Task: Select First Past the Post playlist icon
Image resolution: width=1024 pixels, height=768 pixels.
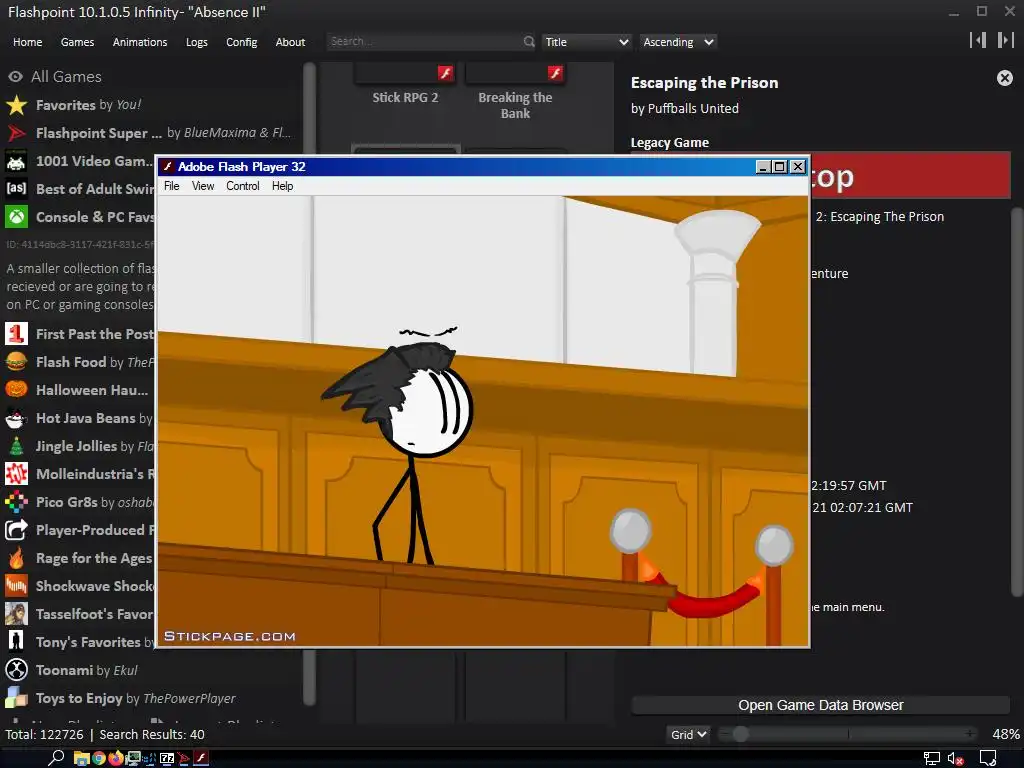Action: click(16, 334)
